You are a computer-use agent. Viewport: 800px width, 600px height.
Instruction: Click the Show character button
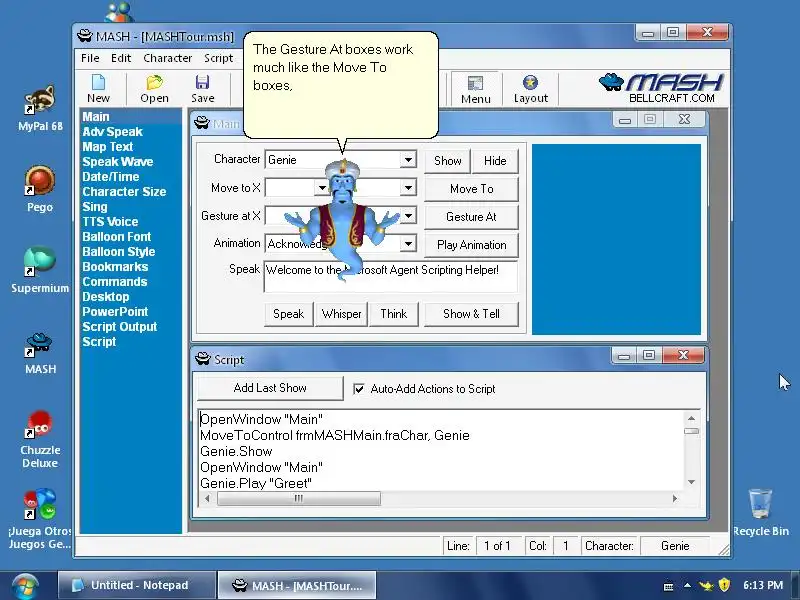tap(447, 161)
